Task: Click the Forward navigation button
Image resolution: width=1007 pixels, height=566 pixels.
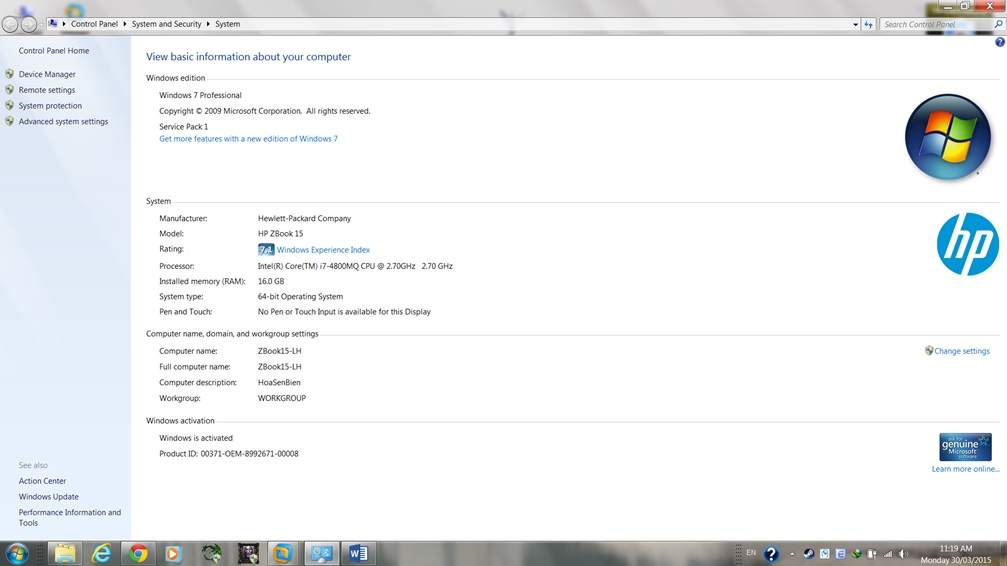Action: click(x=29, y=24)
